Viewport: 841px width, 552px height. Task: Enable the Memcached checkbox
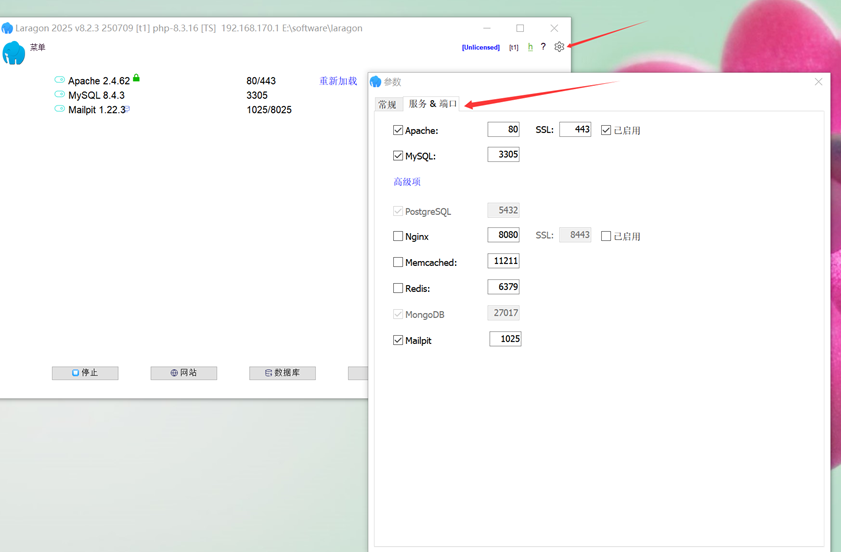[398, 262]
